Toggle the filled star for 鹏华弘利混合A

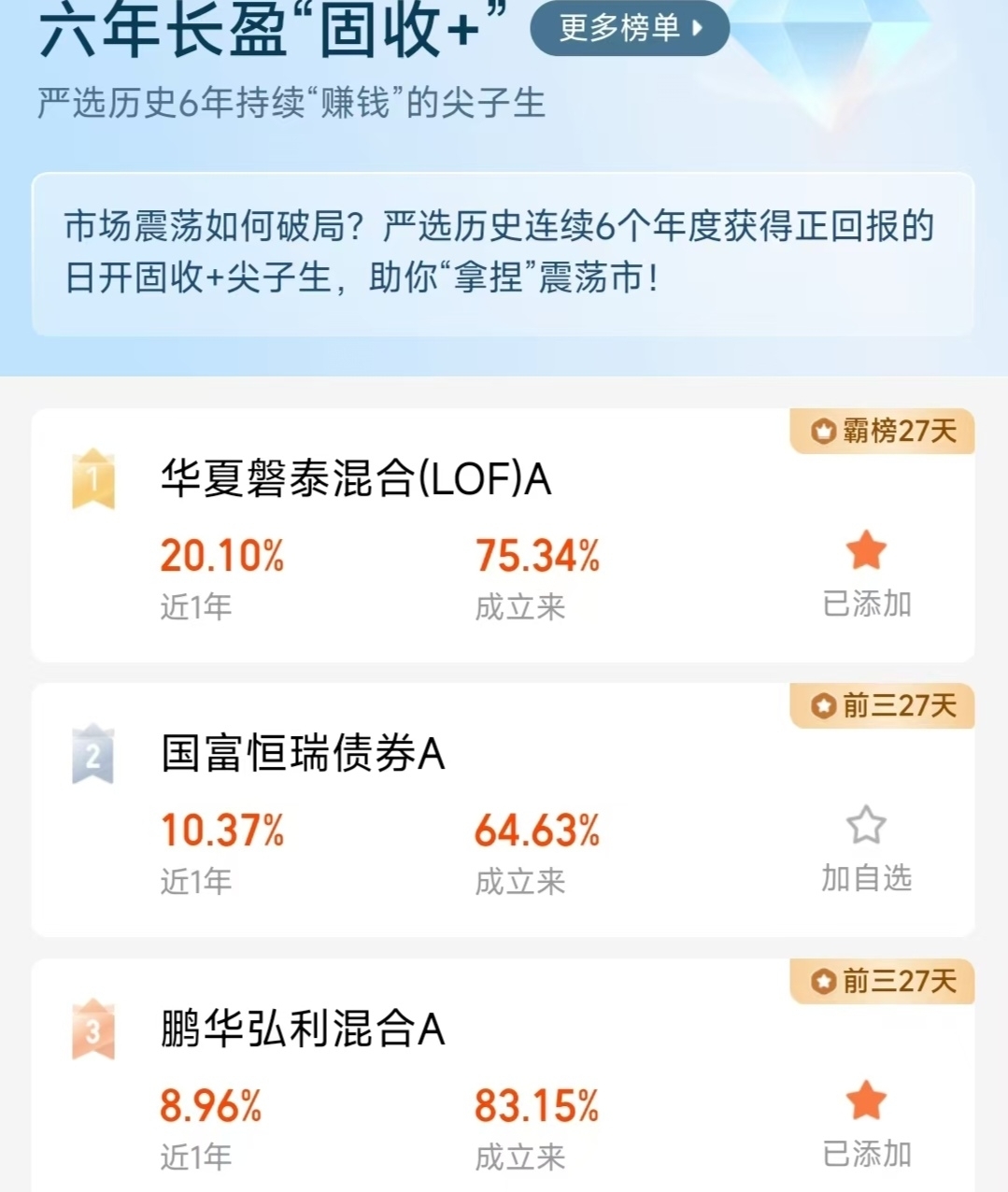(866, 1100)
